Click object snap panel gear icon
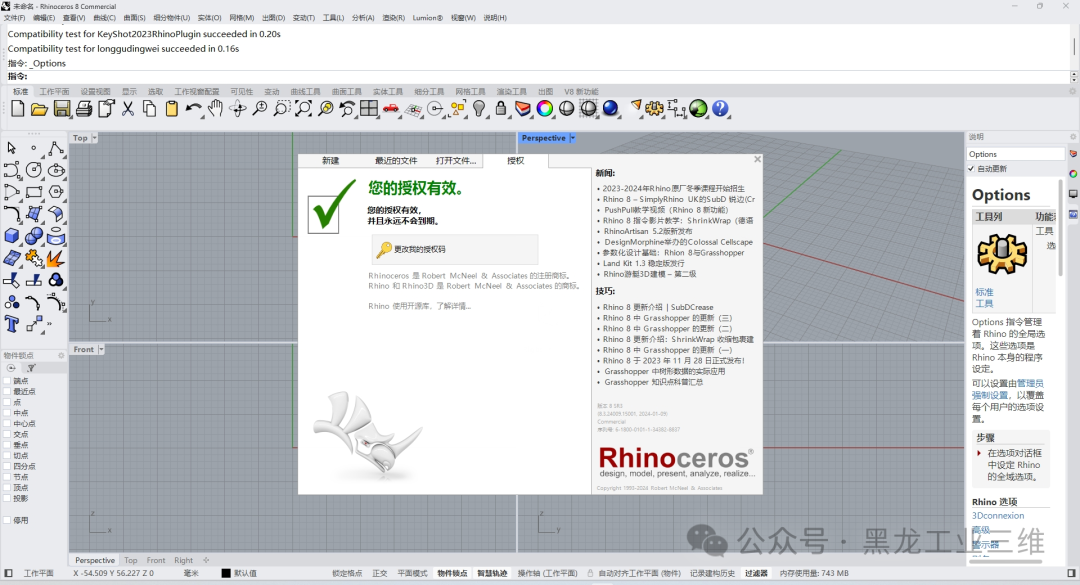 [61, 356]
